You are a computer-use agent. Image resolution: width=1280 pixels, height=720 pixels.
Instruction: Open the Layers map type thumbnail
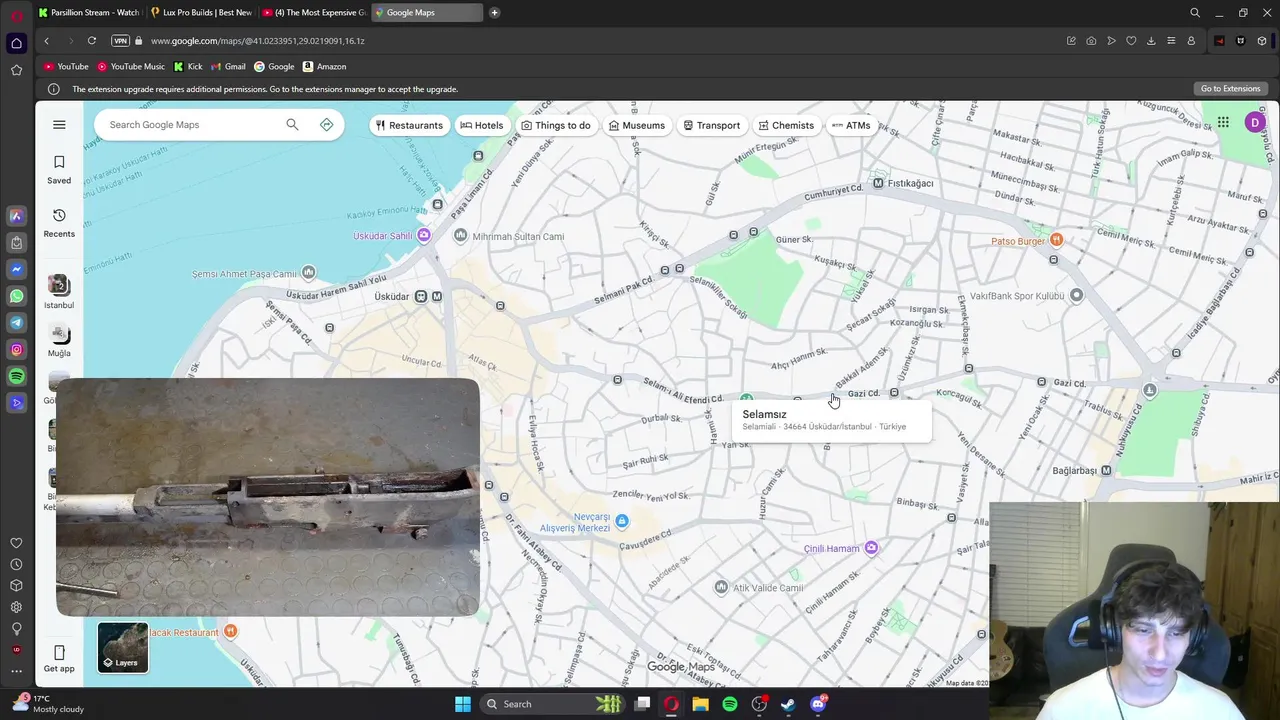[123, 647]
